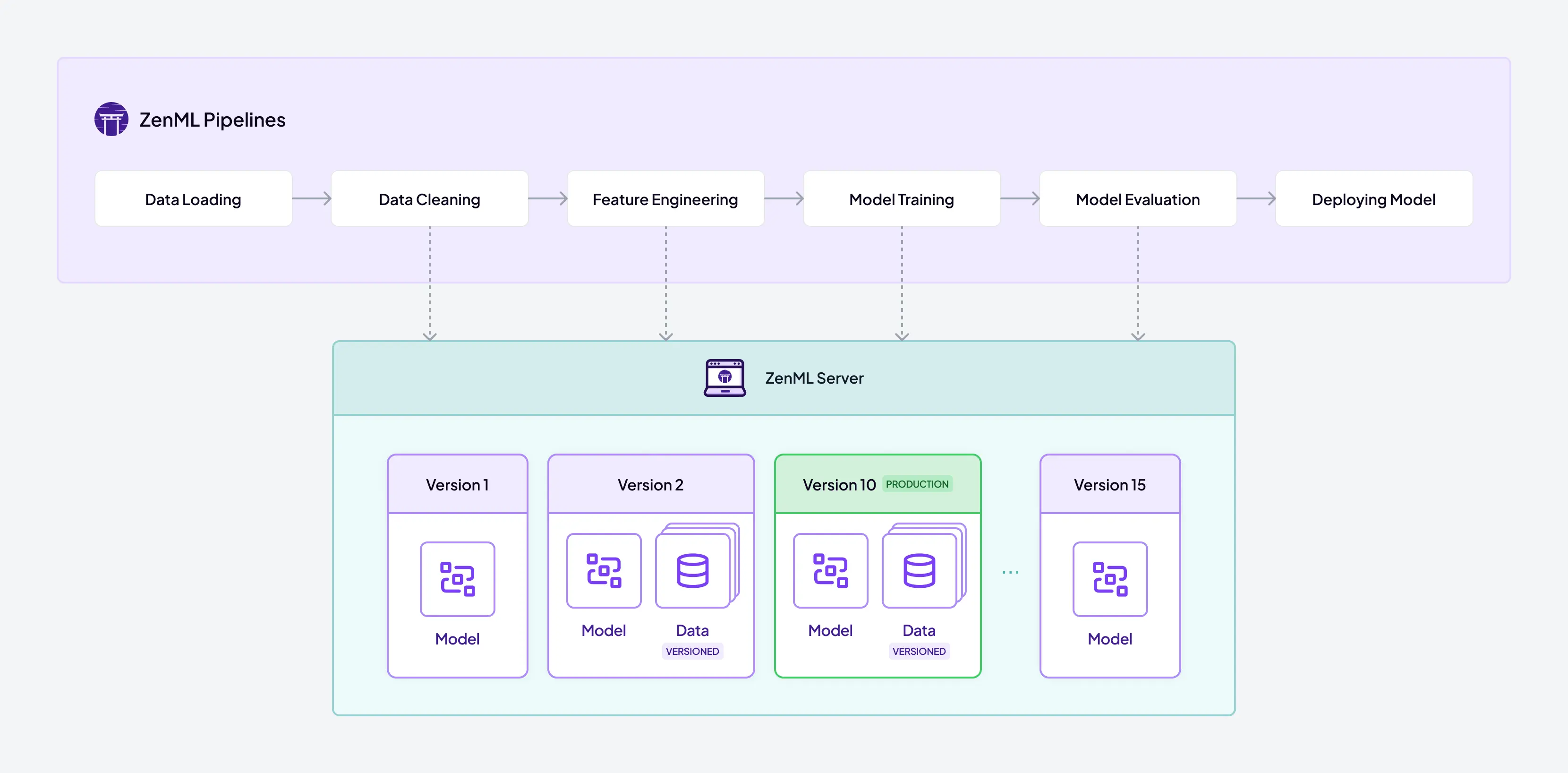The width and height of the screenshot is (1568, 773).
Task: Click the Deploying Model step
Action: pyautogui.click(x=1373, y=198)
